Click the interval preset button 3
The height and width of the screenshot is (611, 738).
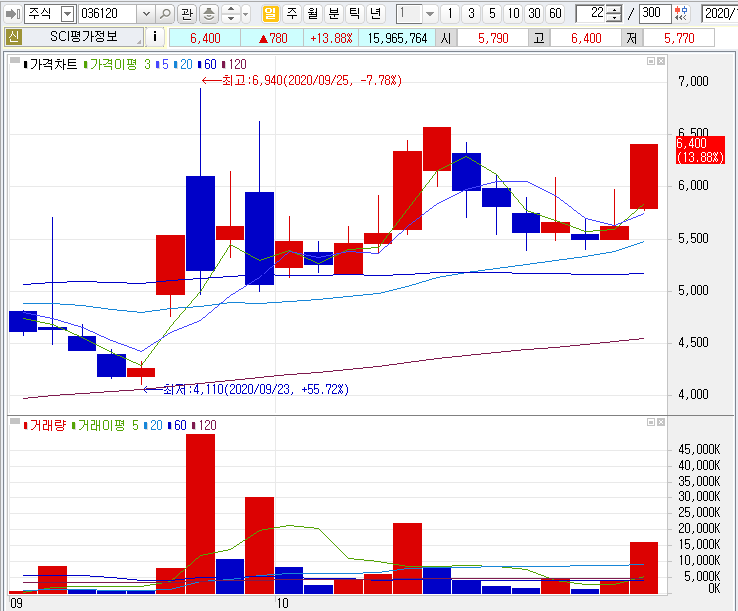tap(471, 14)
